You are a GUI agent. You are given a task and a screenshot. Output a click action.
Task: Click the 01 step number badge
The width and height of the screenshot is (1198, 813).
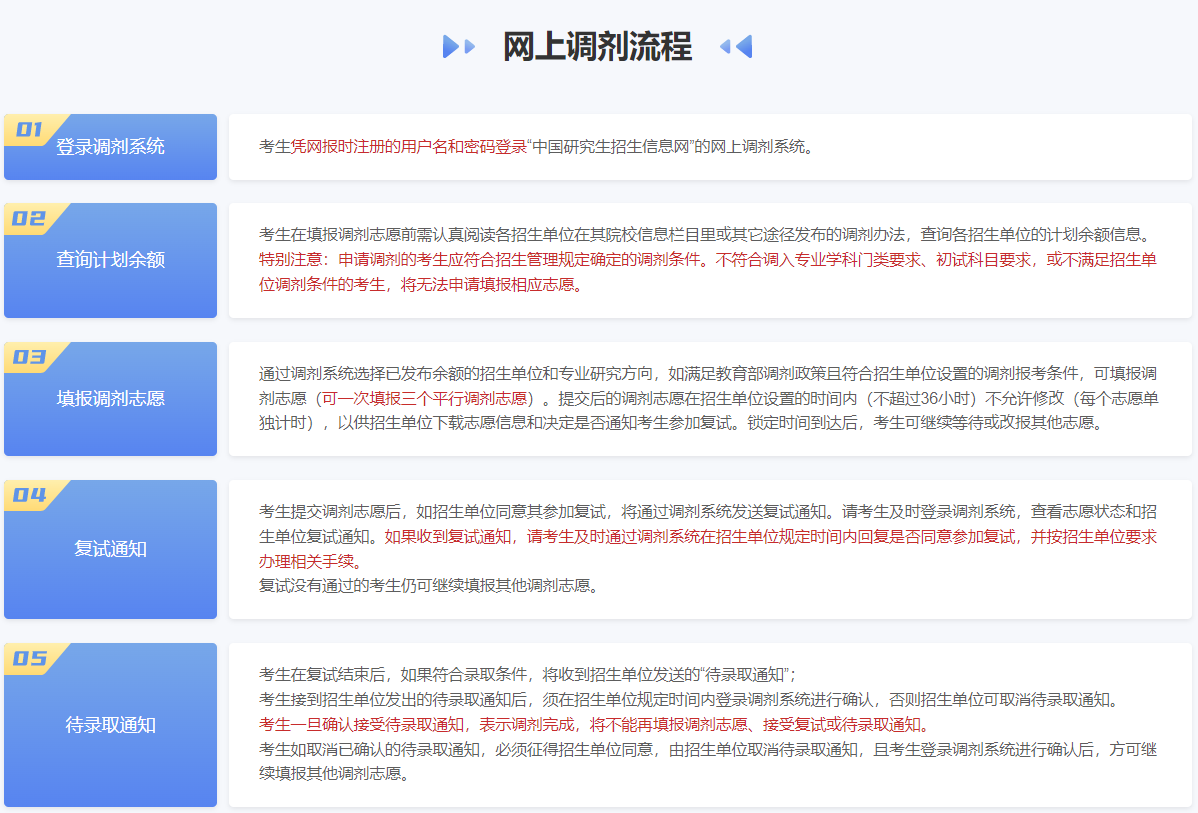click(29, 129)
